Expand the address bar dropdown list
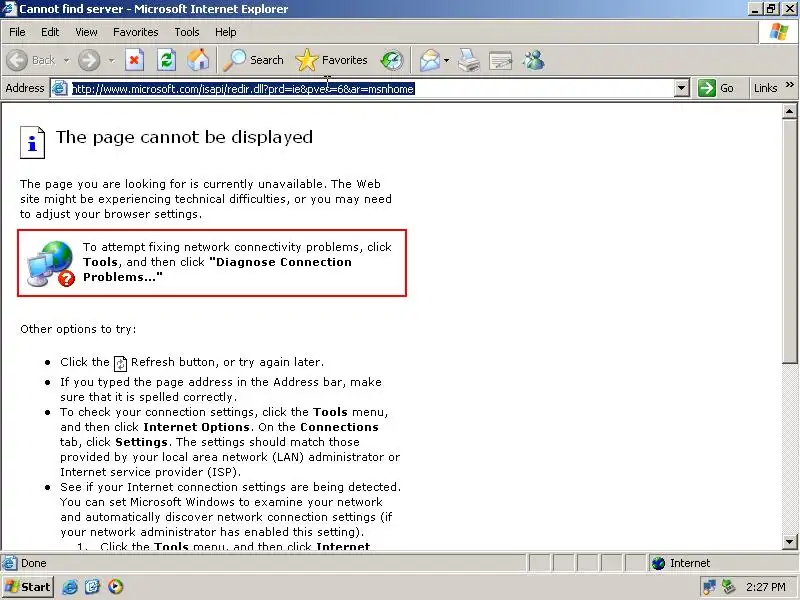Screen dimensions: 800x600 point(682,88)
